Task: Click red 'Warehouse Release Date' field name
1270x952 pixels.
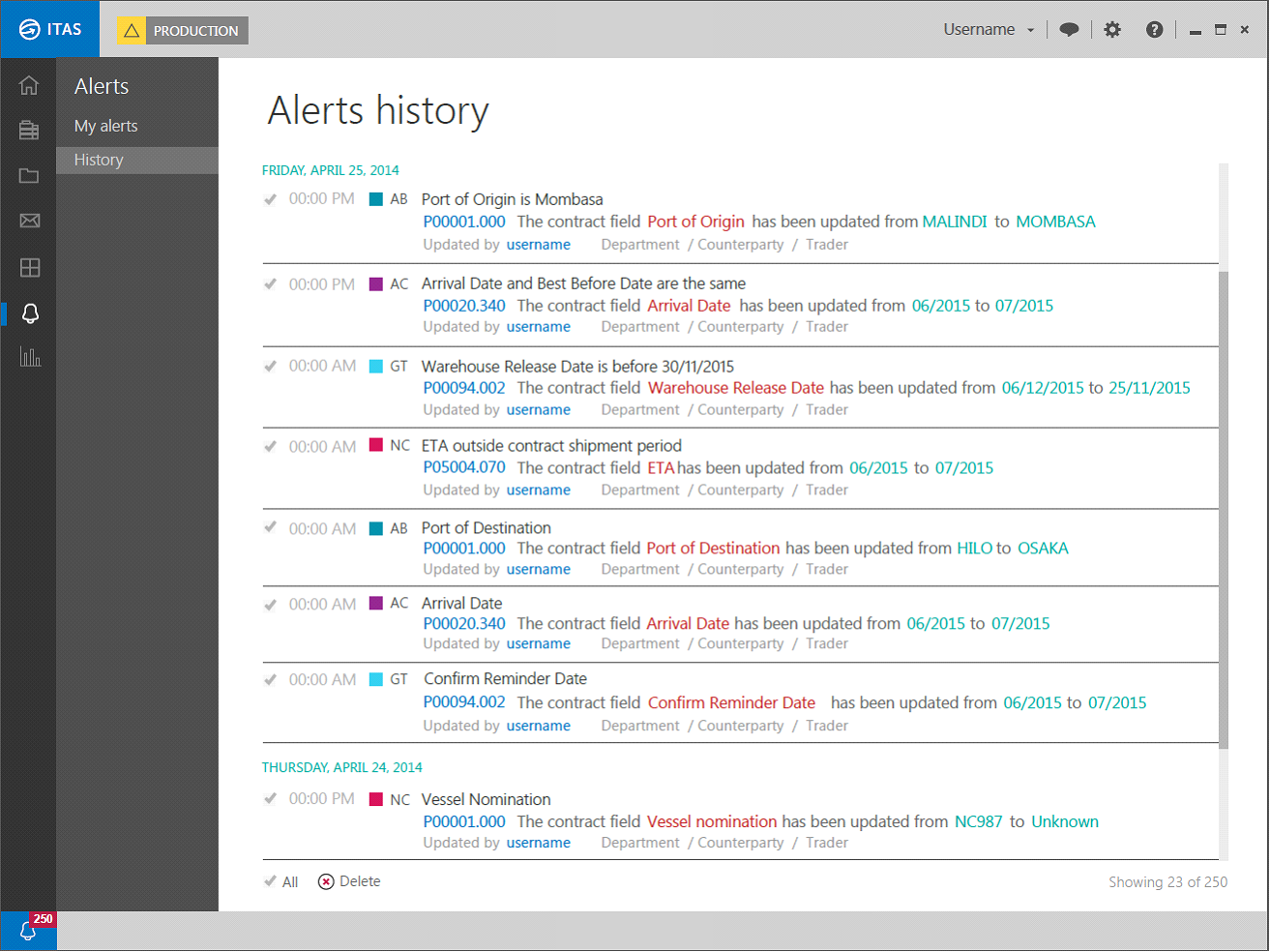Action: click(x=736, y=388)
